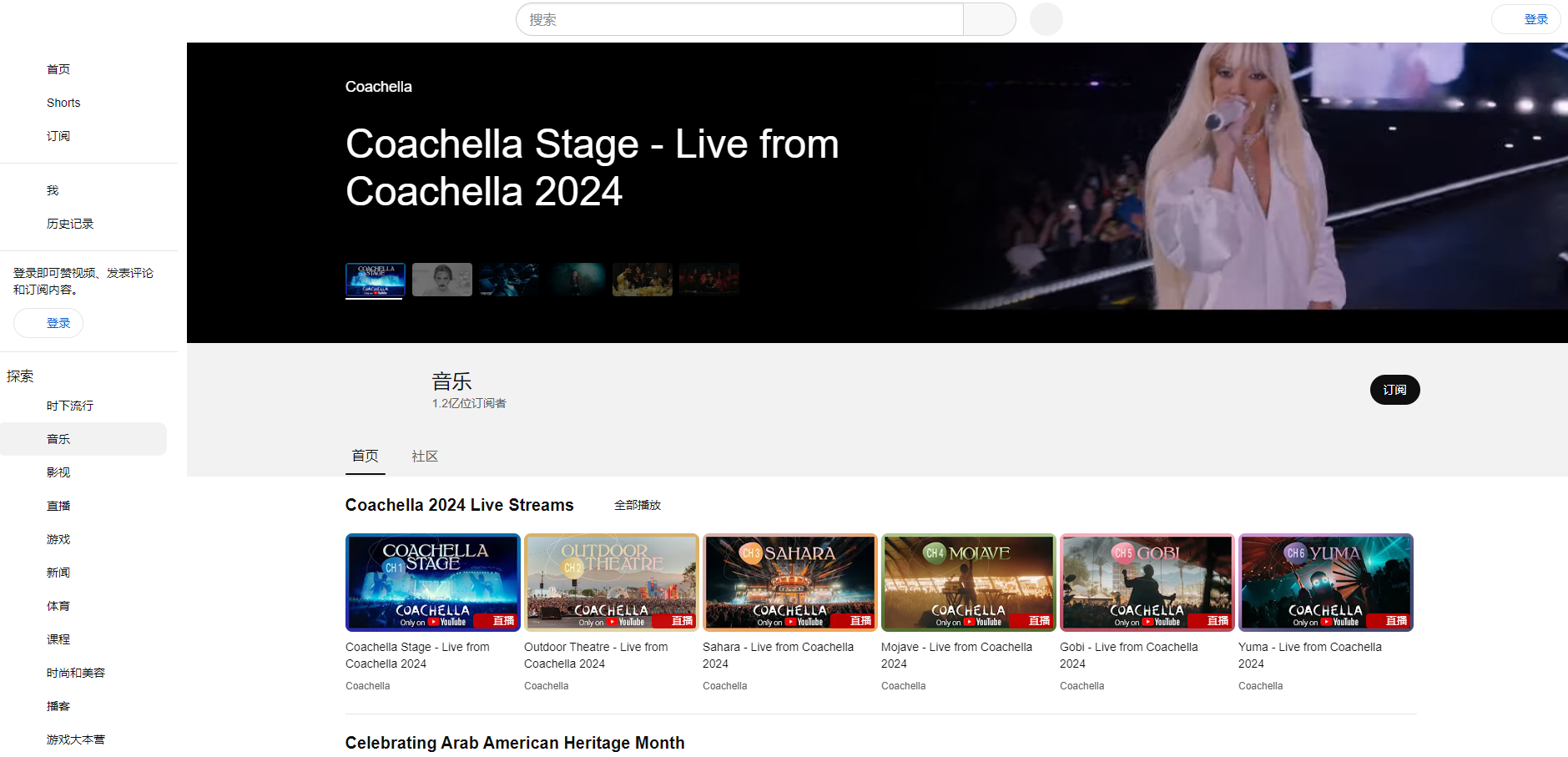Click the Coachella channel name under the Mojave video
The image size is (1568, 757).
[x=904, y=686]
